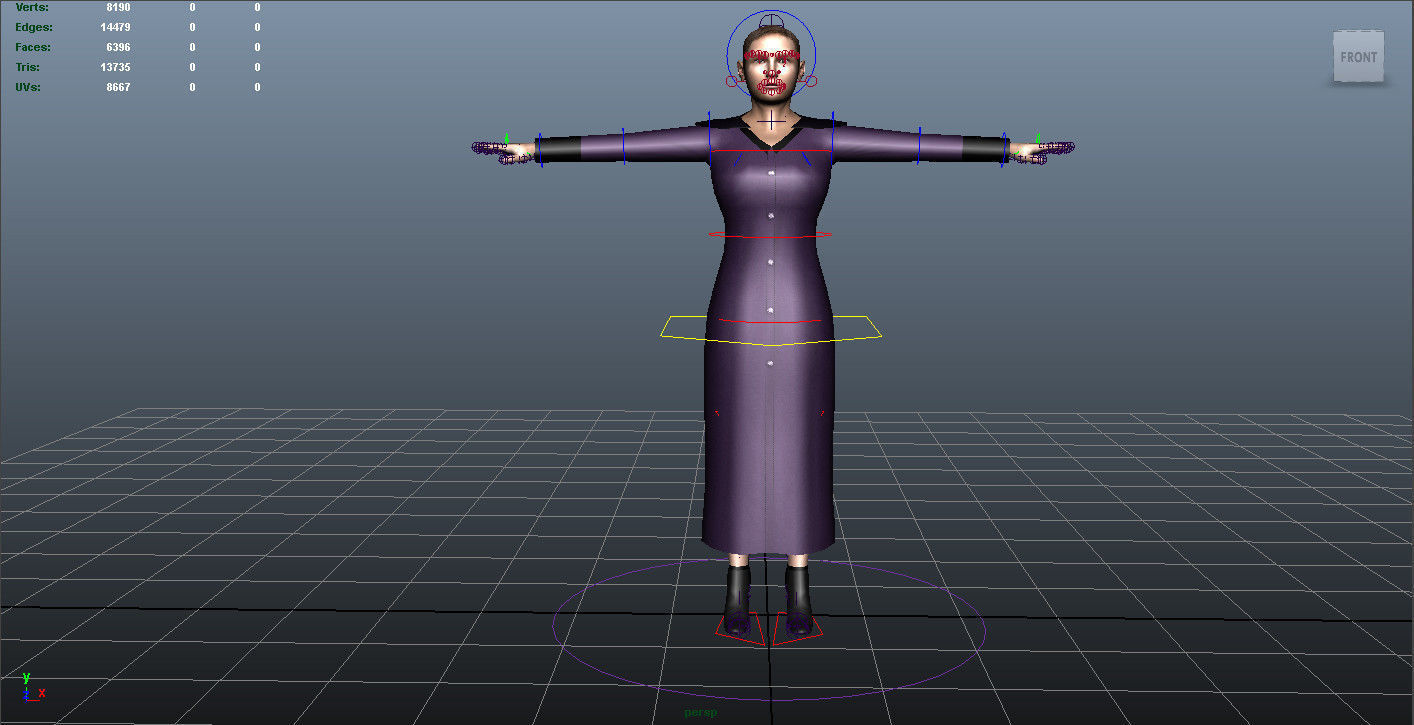1414x725 pixels.
Task: Select the red chest control line below the collar
Action: click(x=770, y=150)
